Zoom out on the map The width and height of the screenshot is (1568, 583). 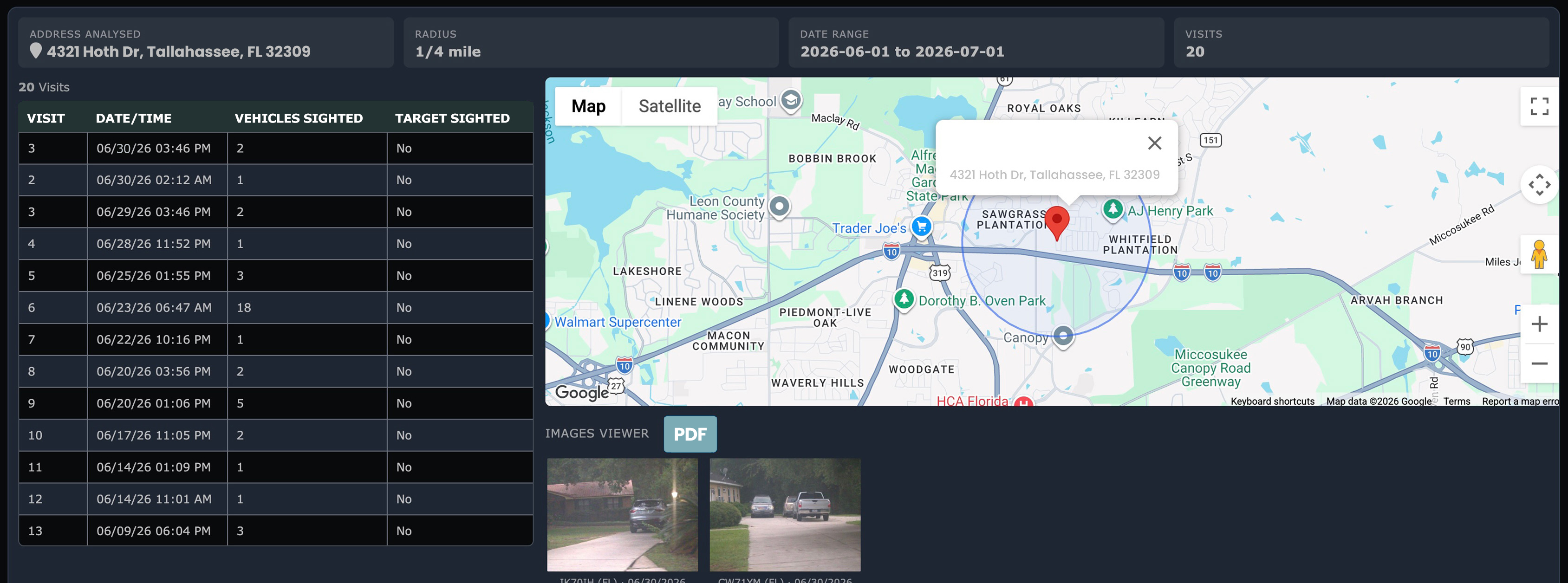click(1539, 363)
